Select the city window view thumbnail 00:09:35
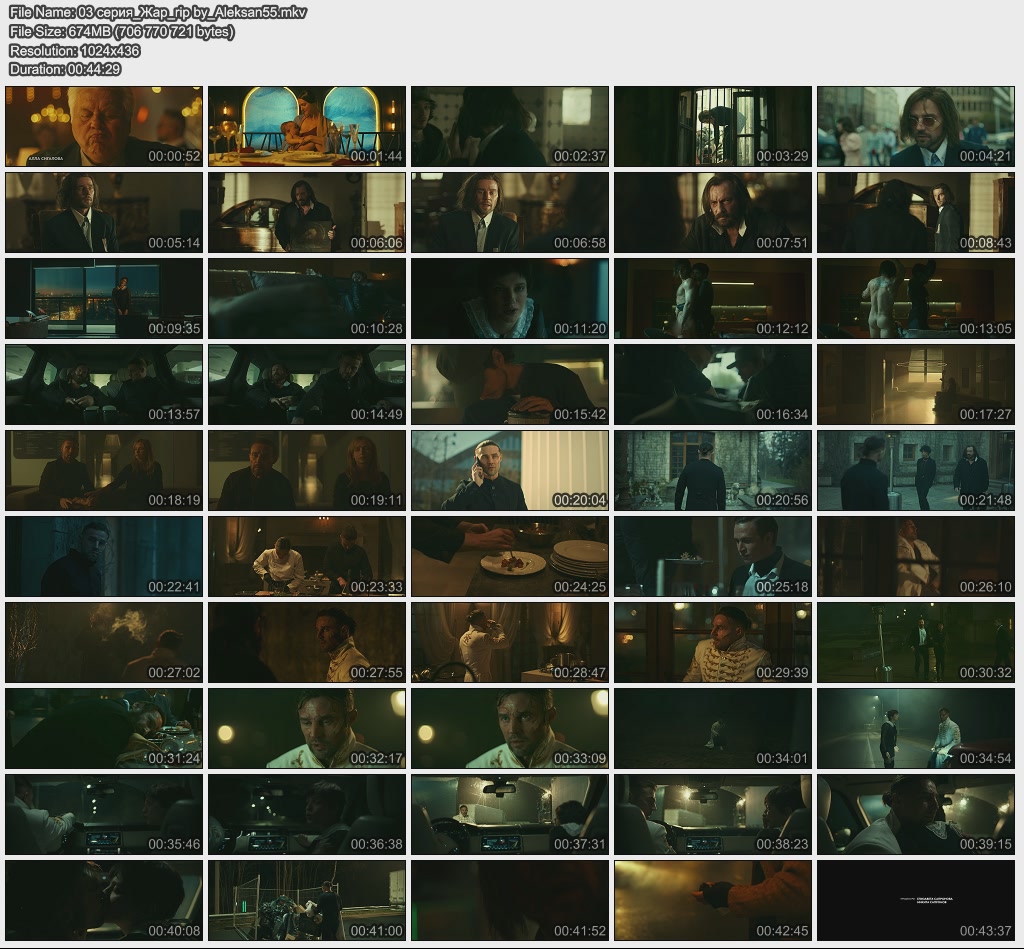Viewport: 1024px width, 949px height. tap(104, 298)
